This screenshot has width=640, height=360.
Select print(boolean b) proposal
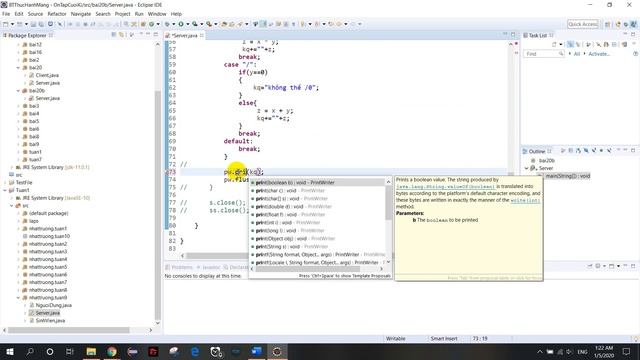(x=317, y=182)
